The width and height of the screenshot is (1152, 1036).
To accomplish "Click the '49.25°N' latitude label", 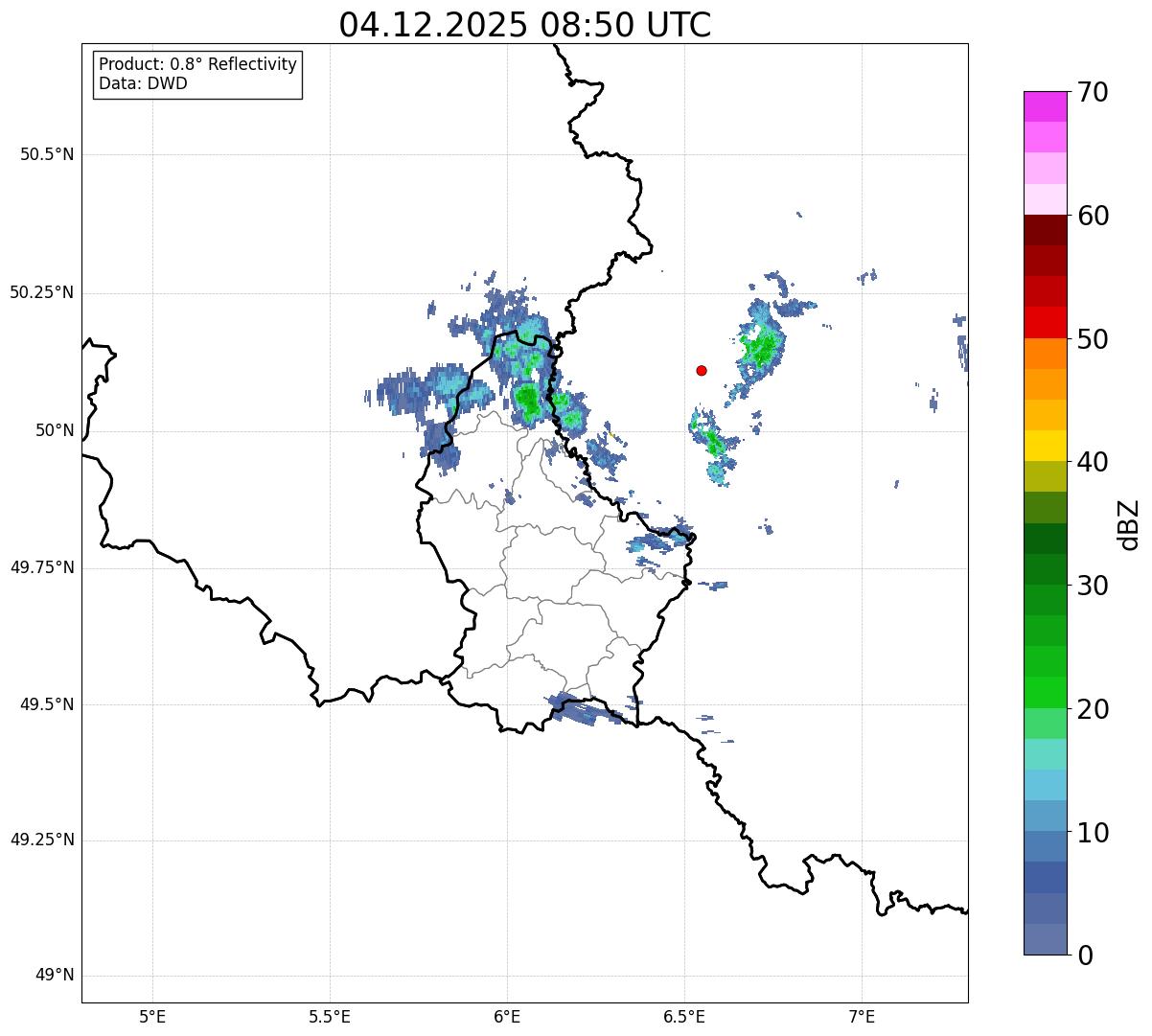I will [41, 840].
